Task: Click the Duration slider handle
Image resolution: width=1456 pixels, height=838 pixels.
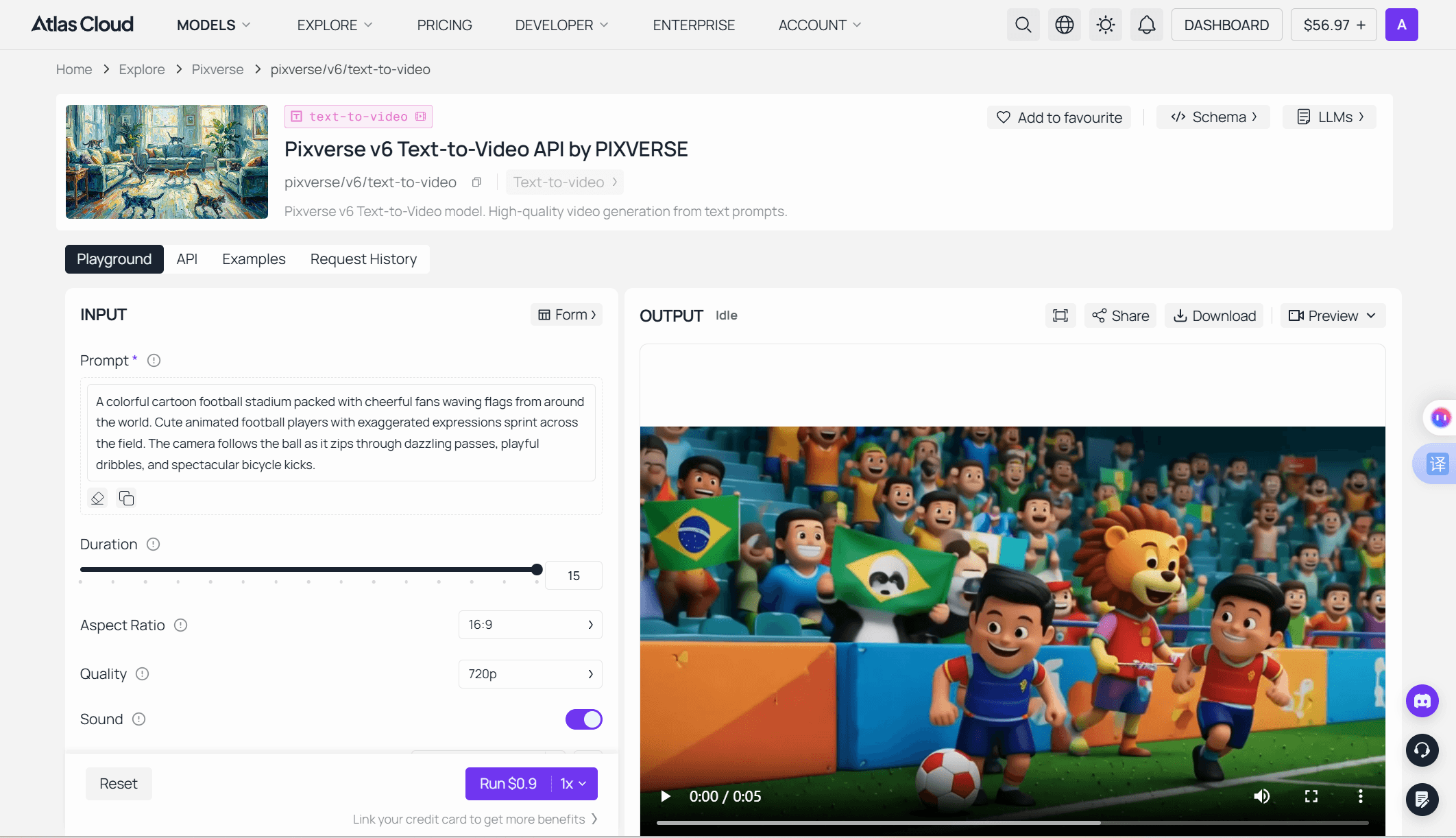Action: coord(537,569)
